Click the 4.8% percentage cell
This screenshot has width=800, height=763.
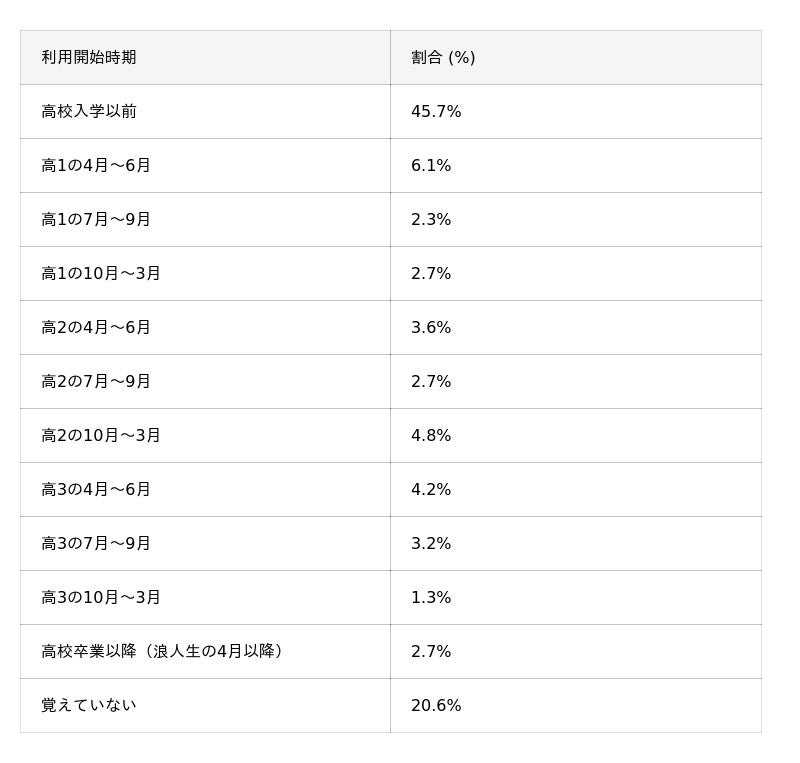click(431, 436)
